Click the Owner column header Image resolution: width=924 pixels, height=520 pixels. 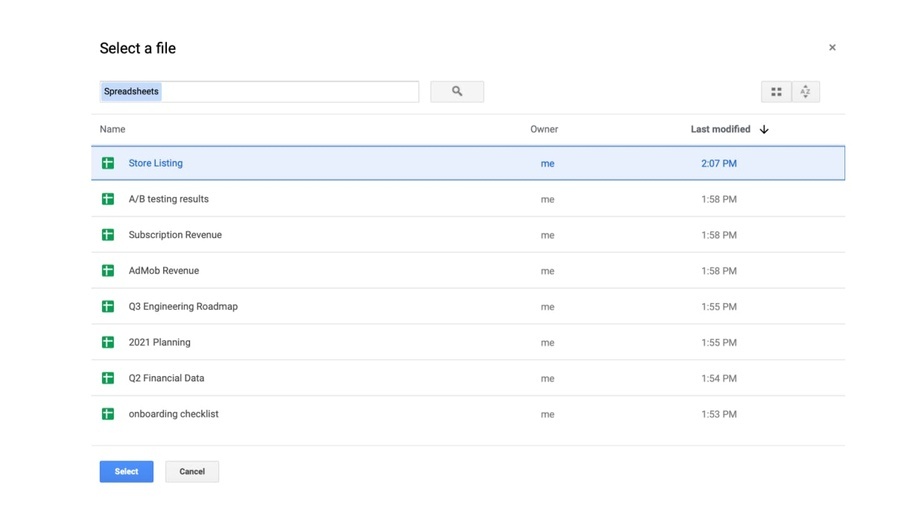pyautogui.click(x=544, y=129)
